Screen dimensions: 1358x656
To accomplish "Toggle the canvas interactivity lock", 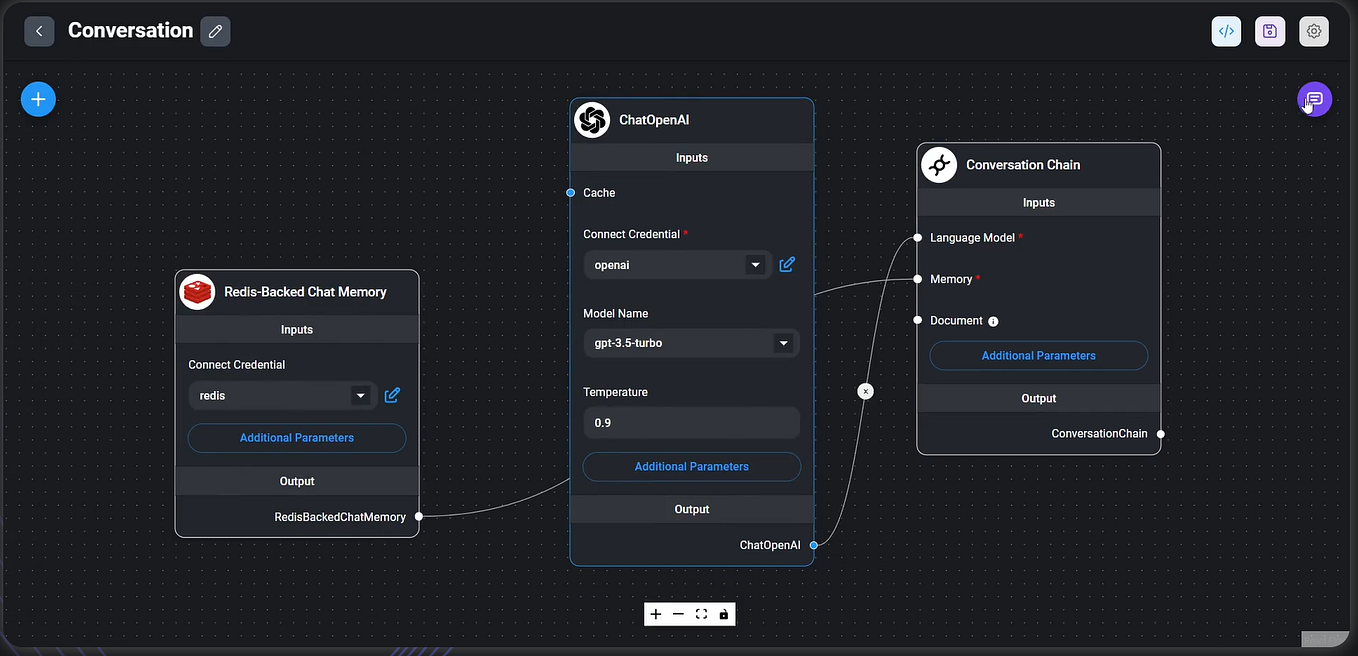I will (x=724, y=613).
